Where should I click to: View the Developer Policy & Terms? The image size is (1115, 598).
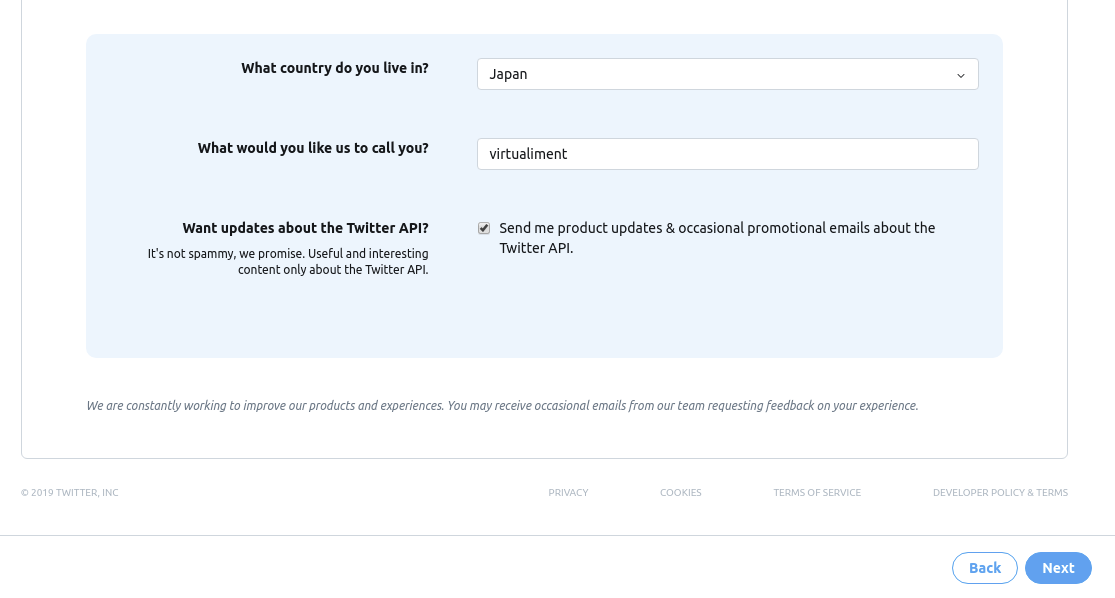click(1000, 492)
